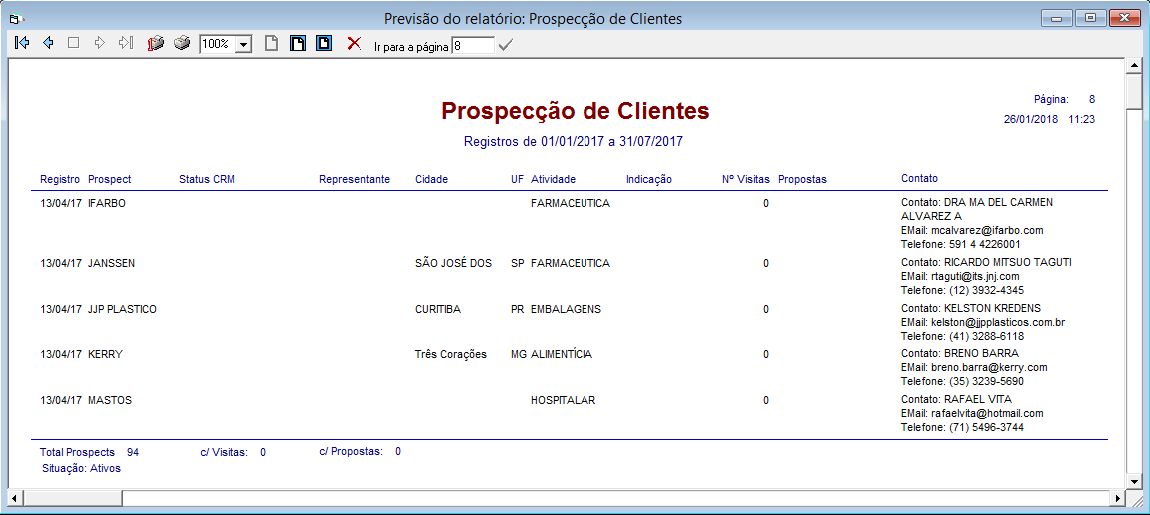The image size is (1150, 515).
Task: Open the printer setup icon
Action: click(155, 44)
